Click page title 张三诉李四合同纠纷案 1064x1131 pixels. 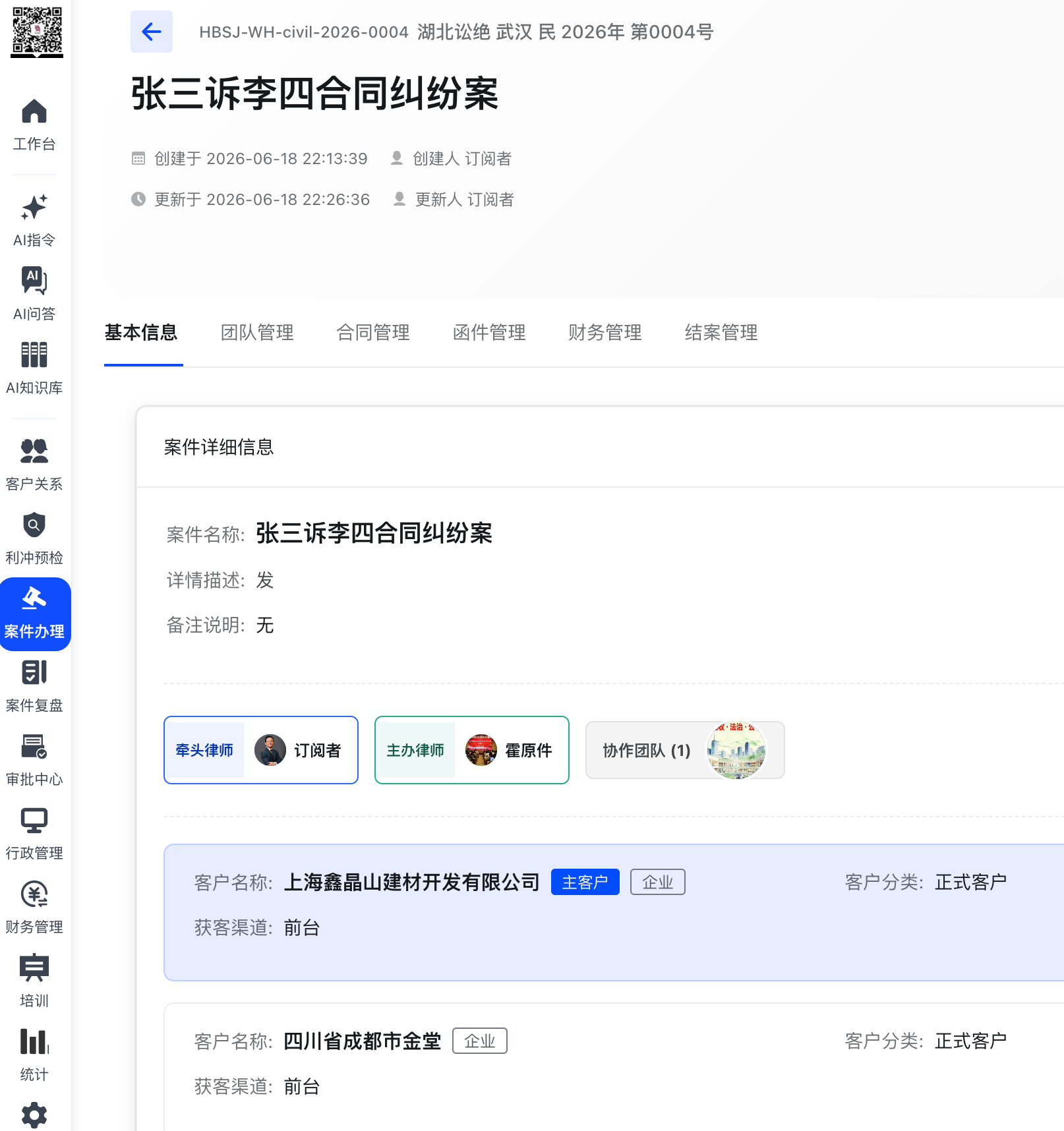(x=314, y=94)
